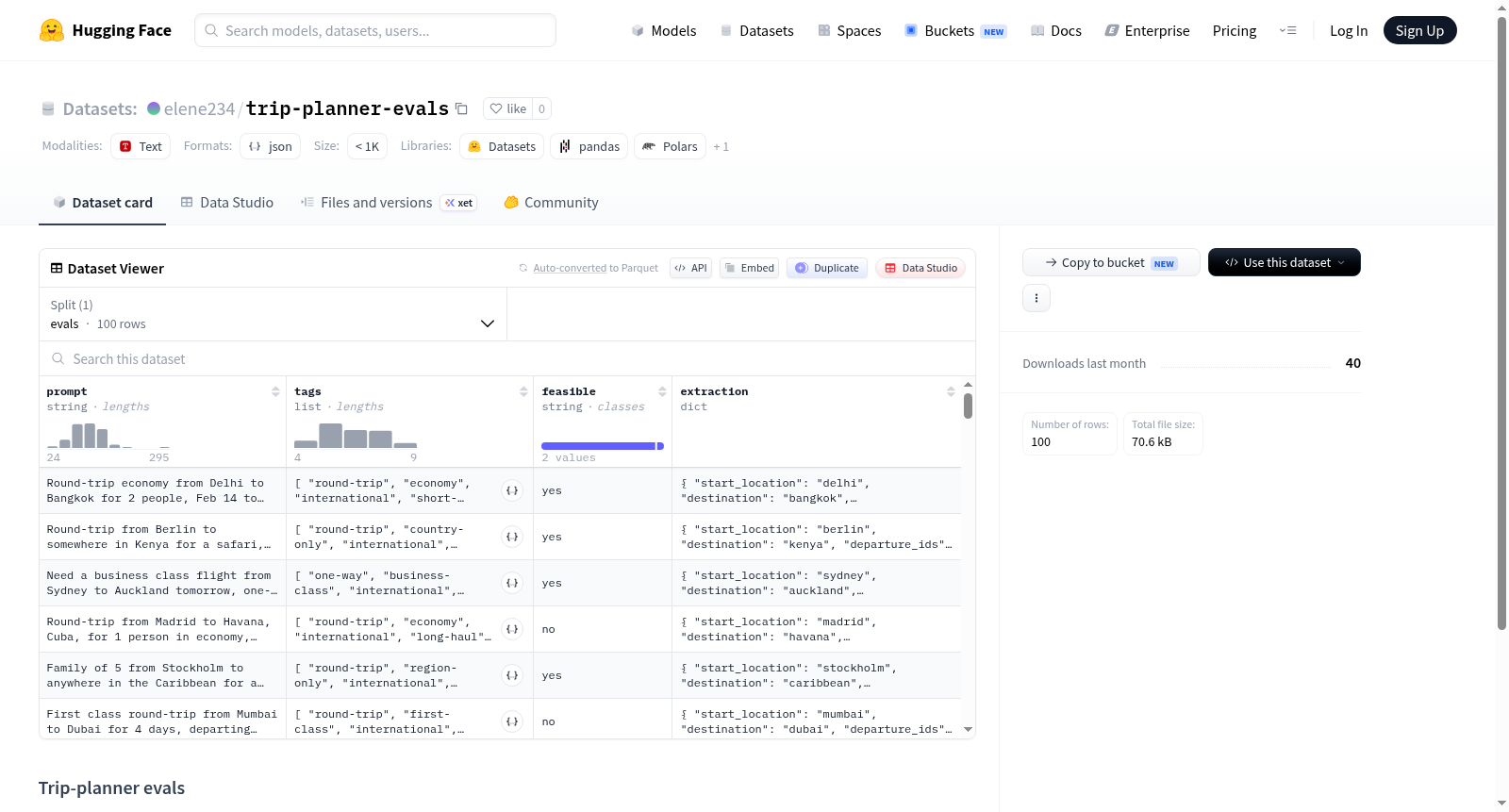The height and width of the screenshot is (812, 1509).
Task: Show the +1 additional libraries
Action: pos(721,146)
